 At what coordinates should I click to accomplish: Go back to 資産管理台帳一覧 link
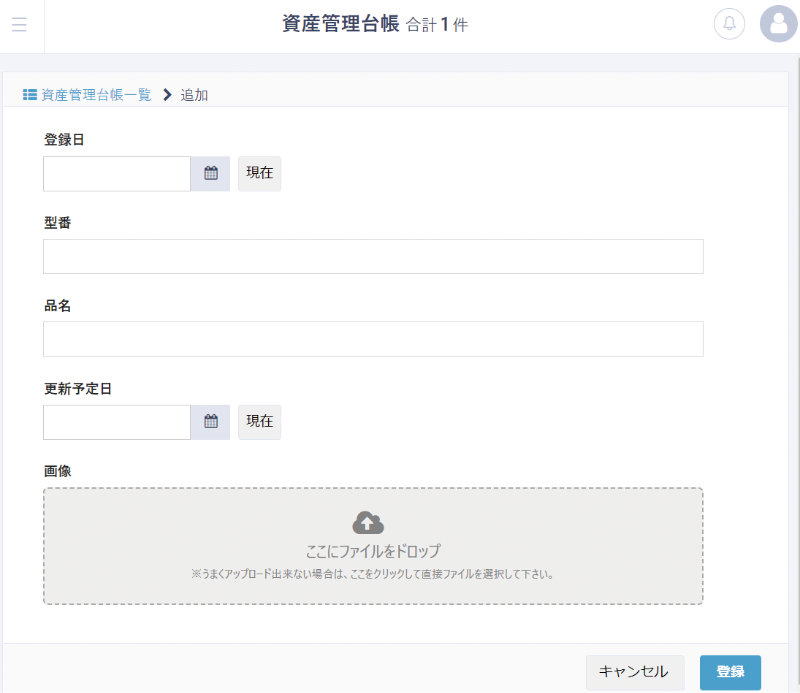click(96, 95)
